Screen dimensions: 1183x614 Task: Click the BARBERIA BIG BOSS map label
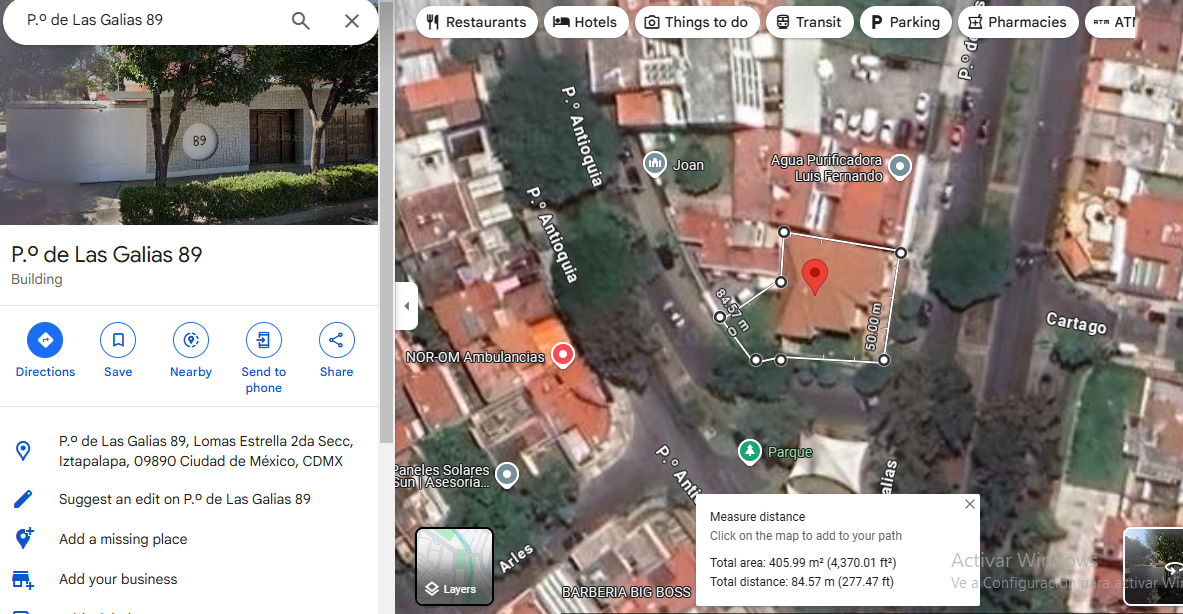[x=626, y=593]
